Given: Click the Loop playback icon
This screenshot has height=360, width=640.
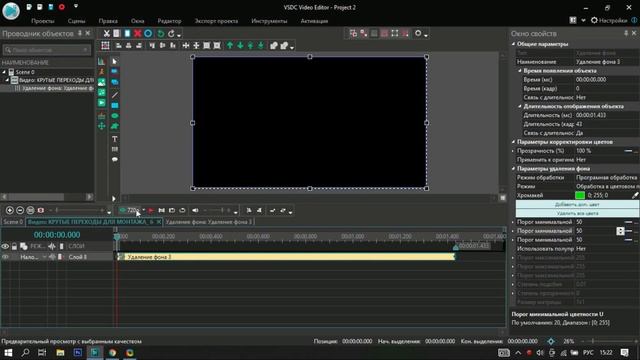Looking at the screenshot, I should pyautogui.click(x=182, y=210).
